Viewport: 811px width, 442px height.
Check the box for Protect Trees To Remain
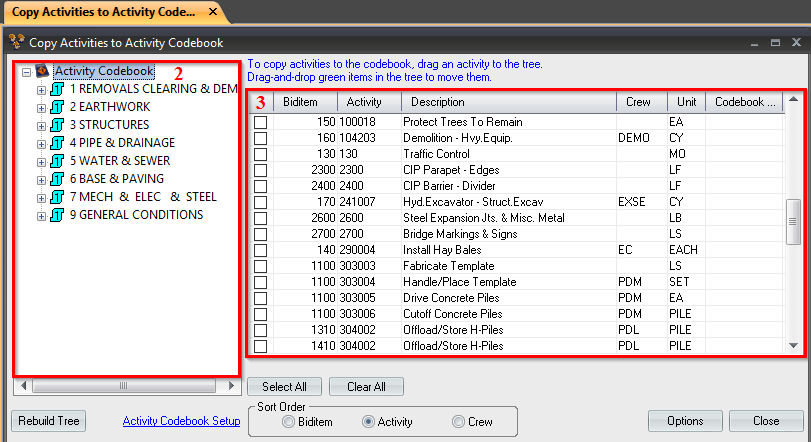[x=261, y=122]
